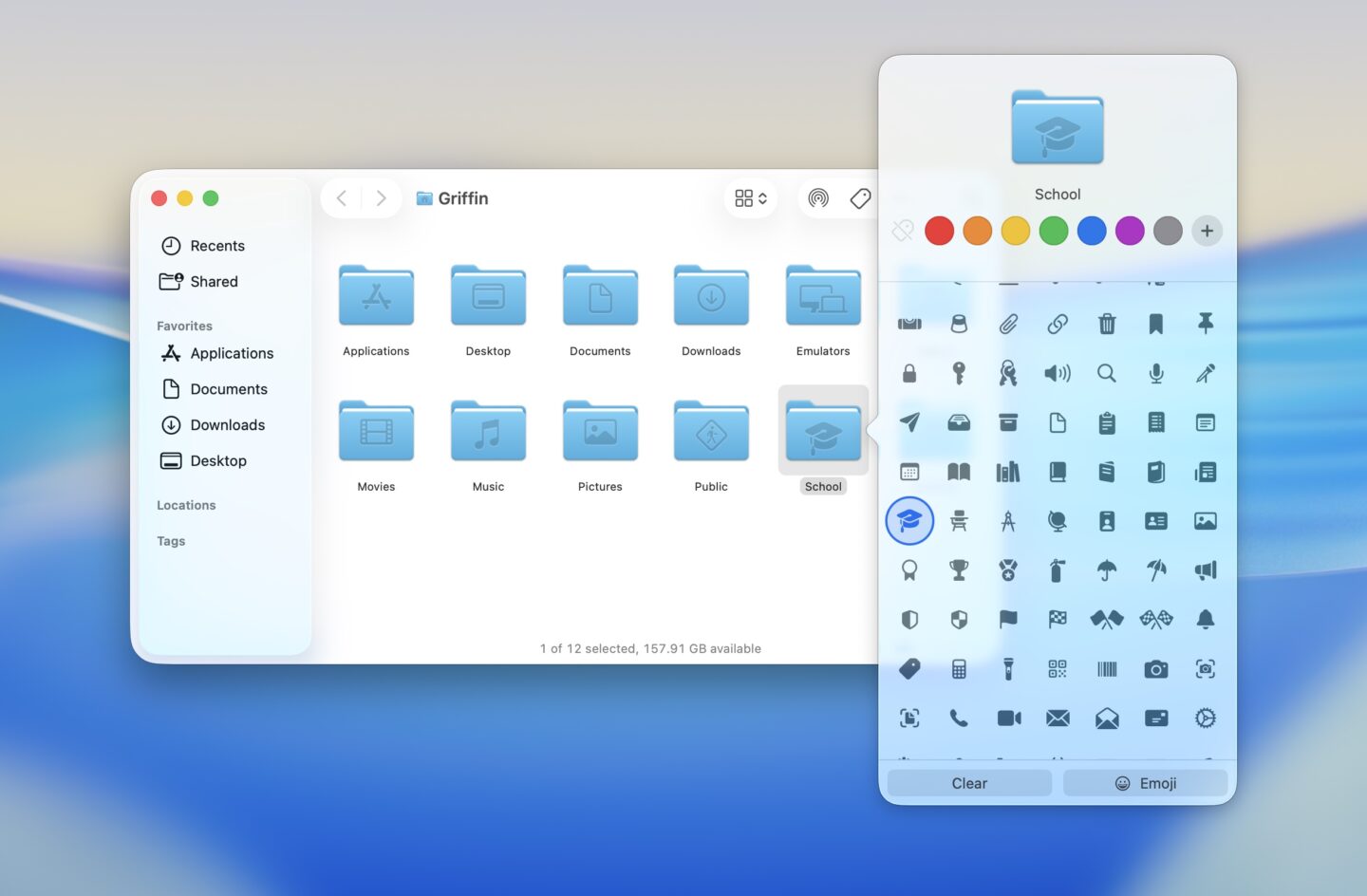The height and width of the screenshot is (896, 1367).
Task: Open the Emoji picker
Action: [x=1145, y=782]
